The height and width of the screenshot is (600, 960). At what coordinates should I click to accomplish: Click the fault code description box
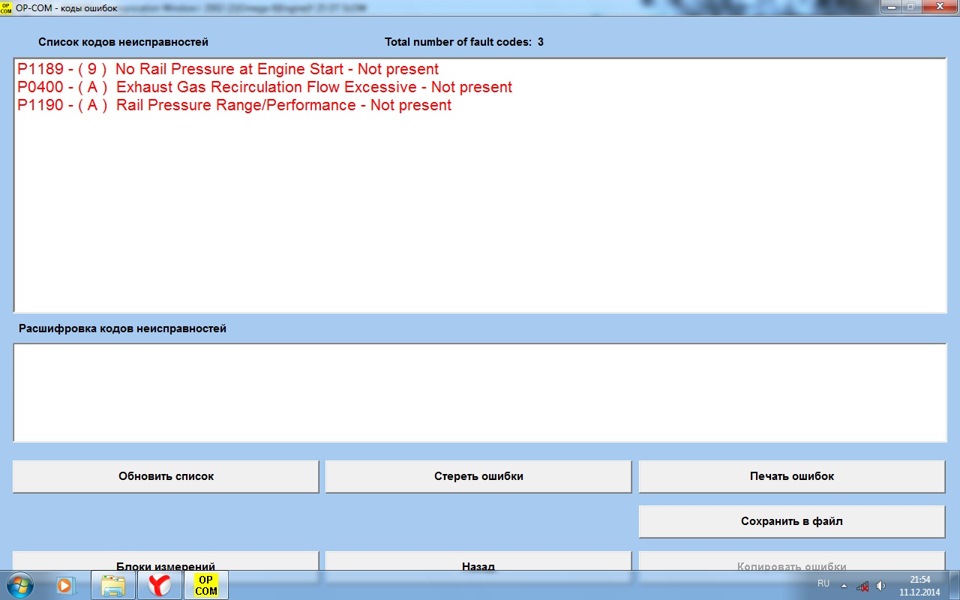[x=480, y=392]
